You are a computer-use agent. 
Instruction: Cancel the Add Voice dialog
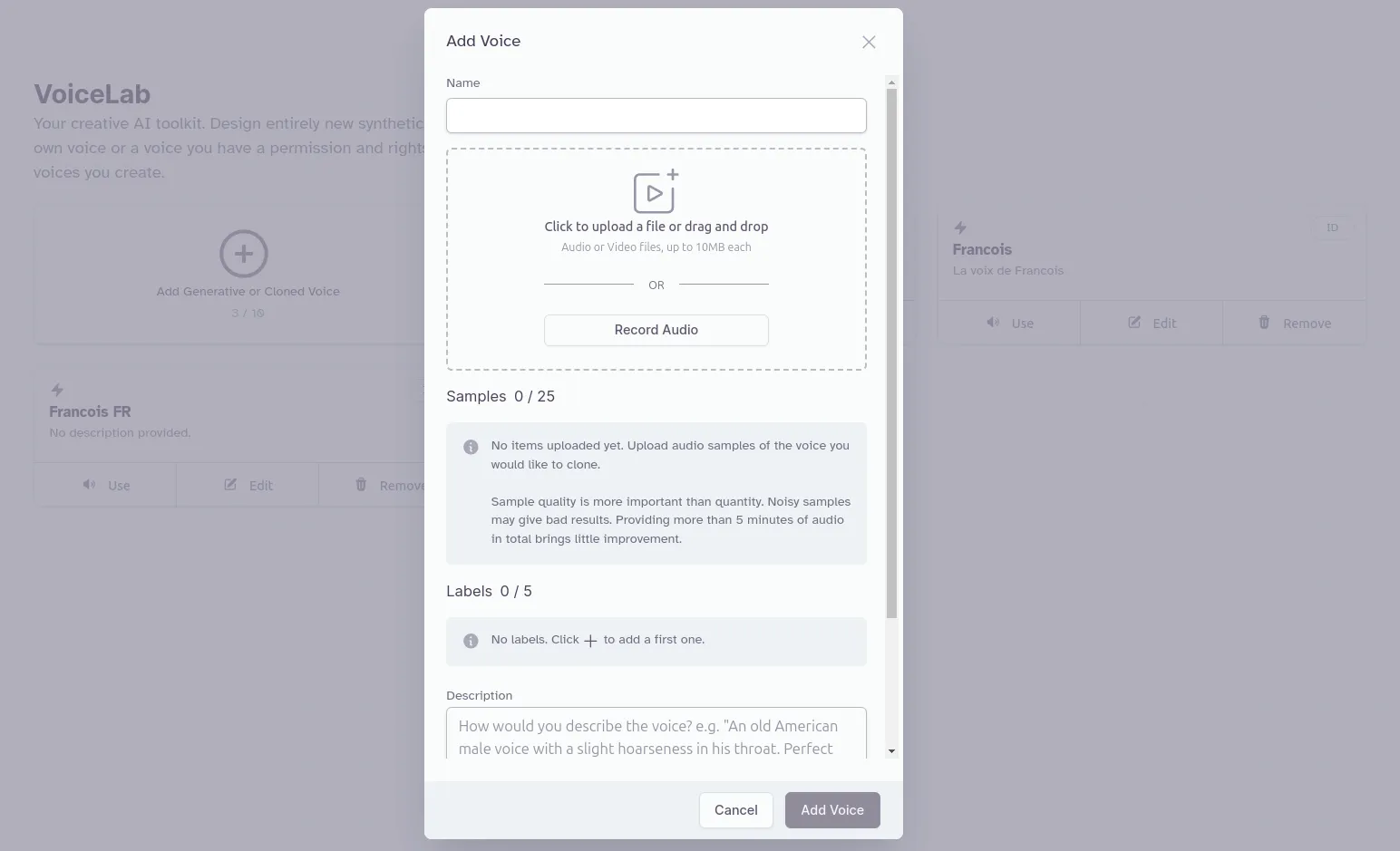coord(735,810)
